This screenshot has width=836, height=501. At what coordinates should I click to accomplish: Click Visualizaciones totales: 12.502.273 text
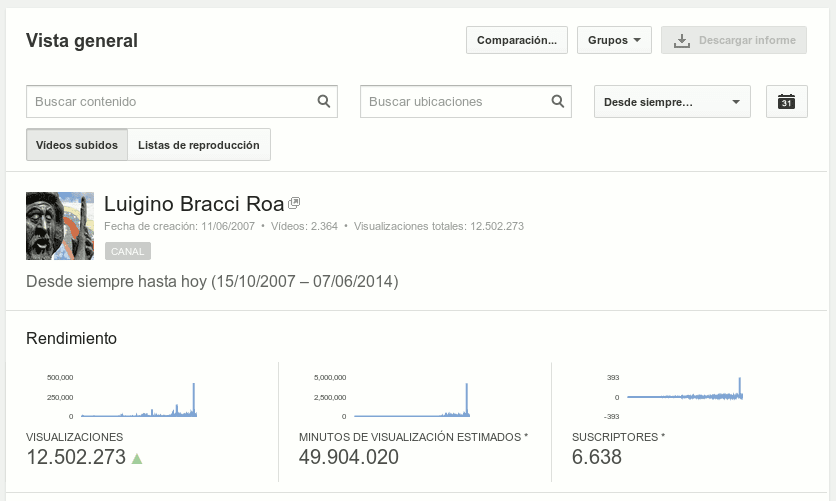(x=439, y=226)
